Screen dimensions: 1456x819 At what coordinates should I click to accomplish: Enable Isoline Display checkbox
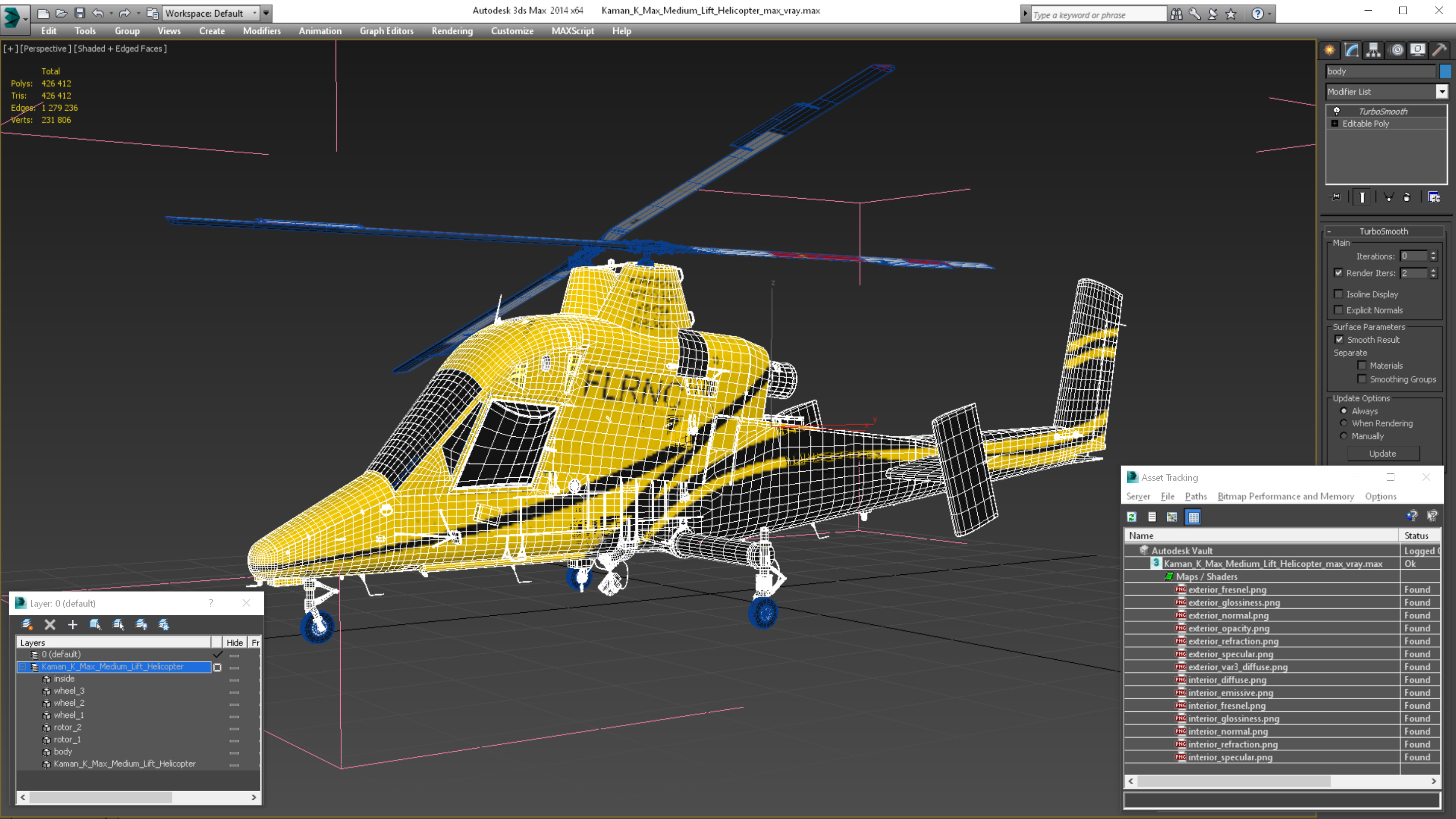click(x=1338, y=294)
